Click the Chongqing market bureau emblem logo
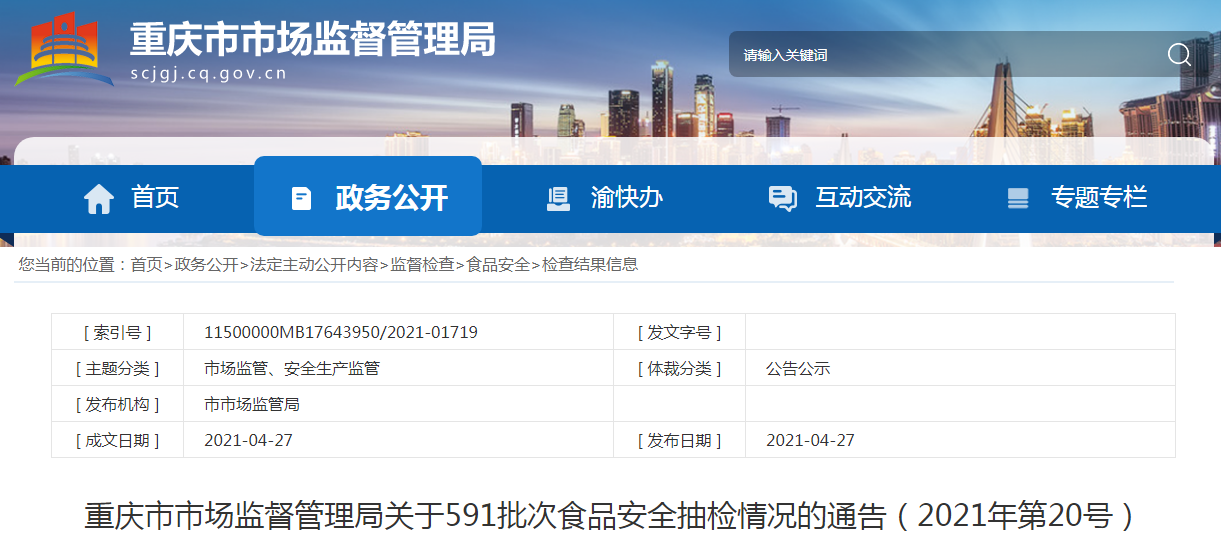Image resolution: width=1221 pixels, height=543 pixels. pyautogui.click(x=63, y=48)
